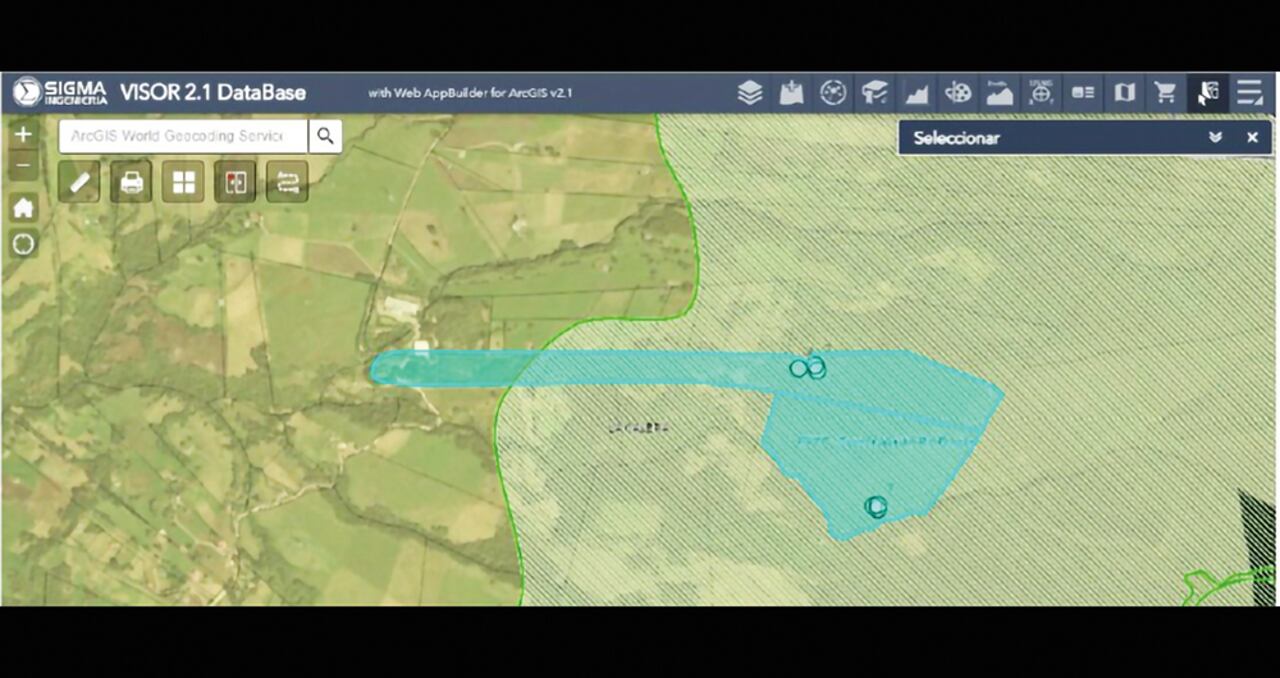Screen dimensions: 1280x678
Task: Open the shopping cart widget
Action: 1165,93
